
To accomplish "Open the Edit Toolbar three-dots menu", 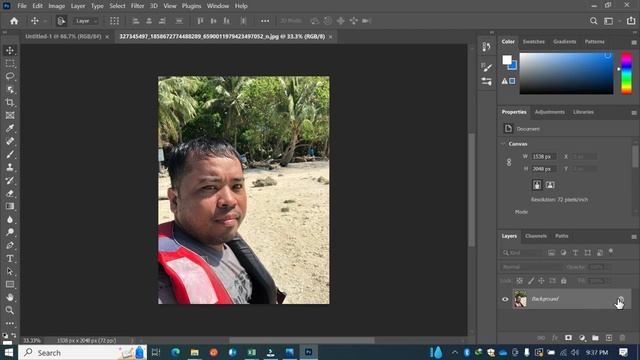I will point(10,323).
